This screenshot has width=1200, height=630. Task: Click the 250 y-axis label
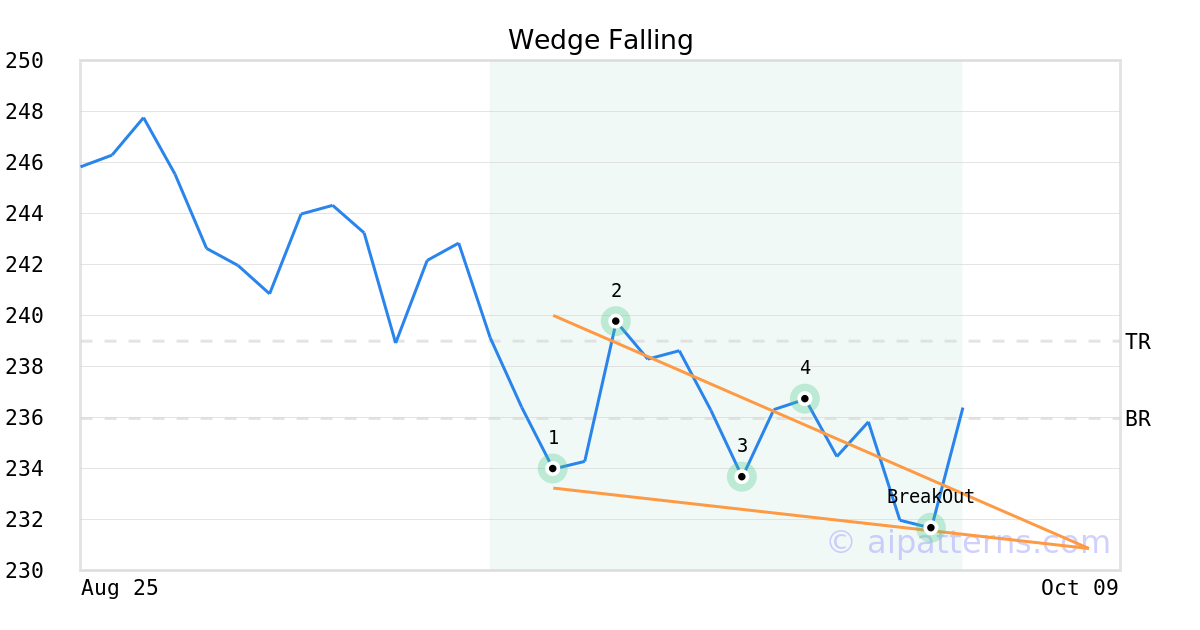24,61
